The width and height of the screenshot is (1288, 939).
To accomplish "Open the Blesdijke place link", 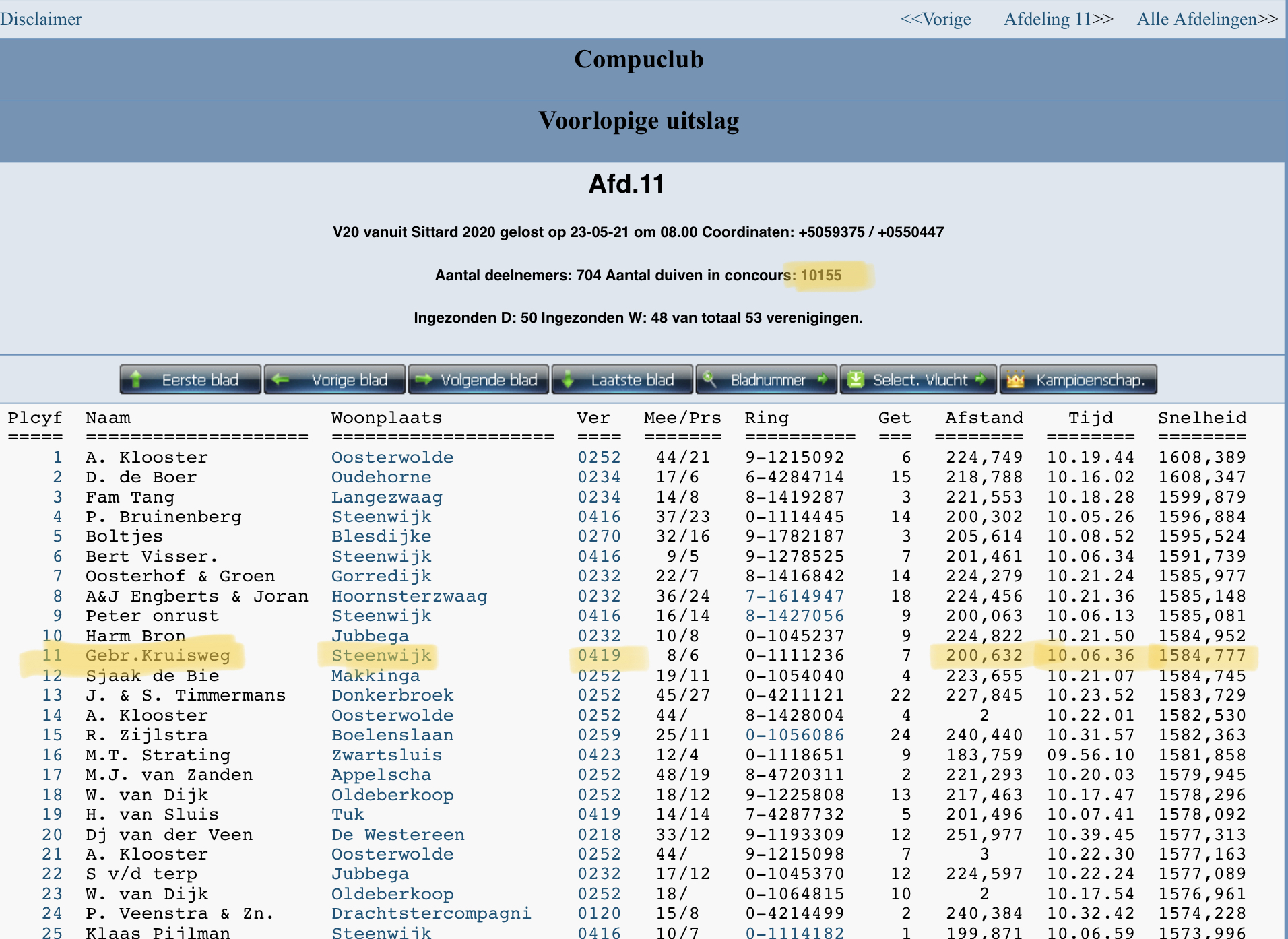I will click(x=381, y=536).
